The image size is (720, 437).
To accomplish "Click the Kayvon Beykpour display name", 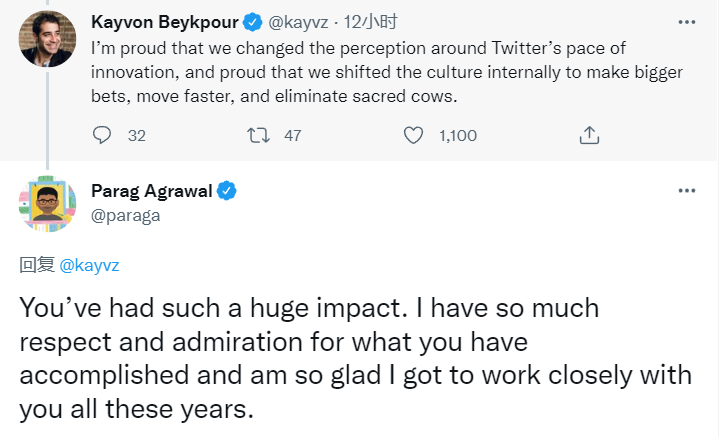I will (163, 21).
